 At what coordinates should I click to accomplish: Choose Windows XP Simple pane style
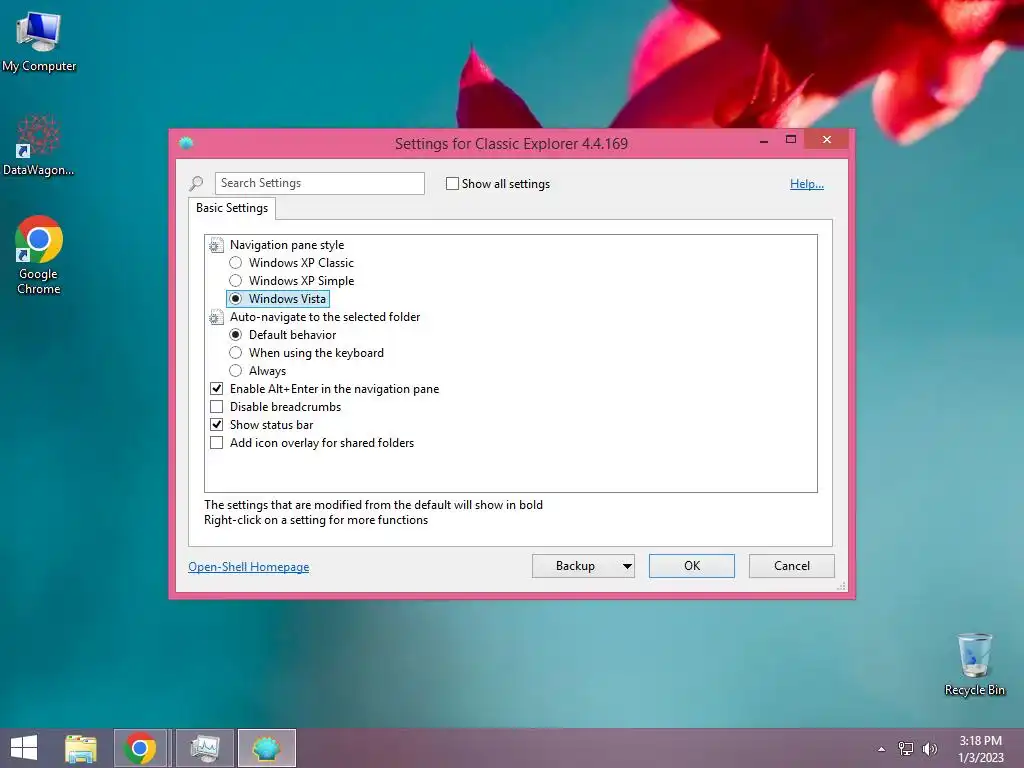click(291, 281)
